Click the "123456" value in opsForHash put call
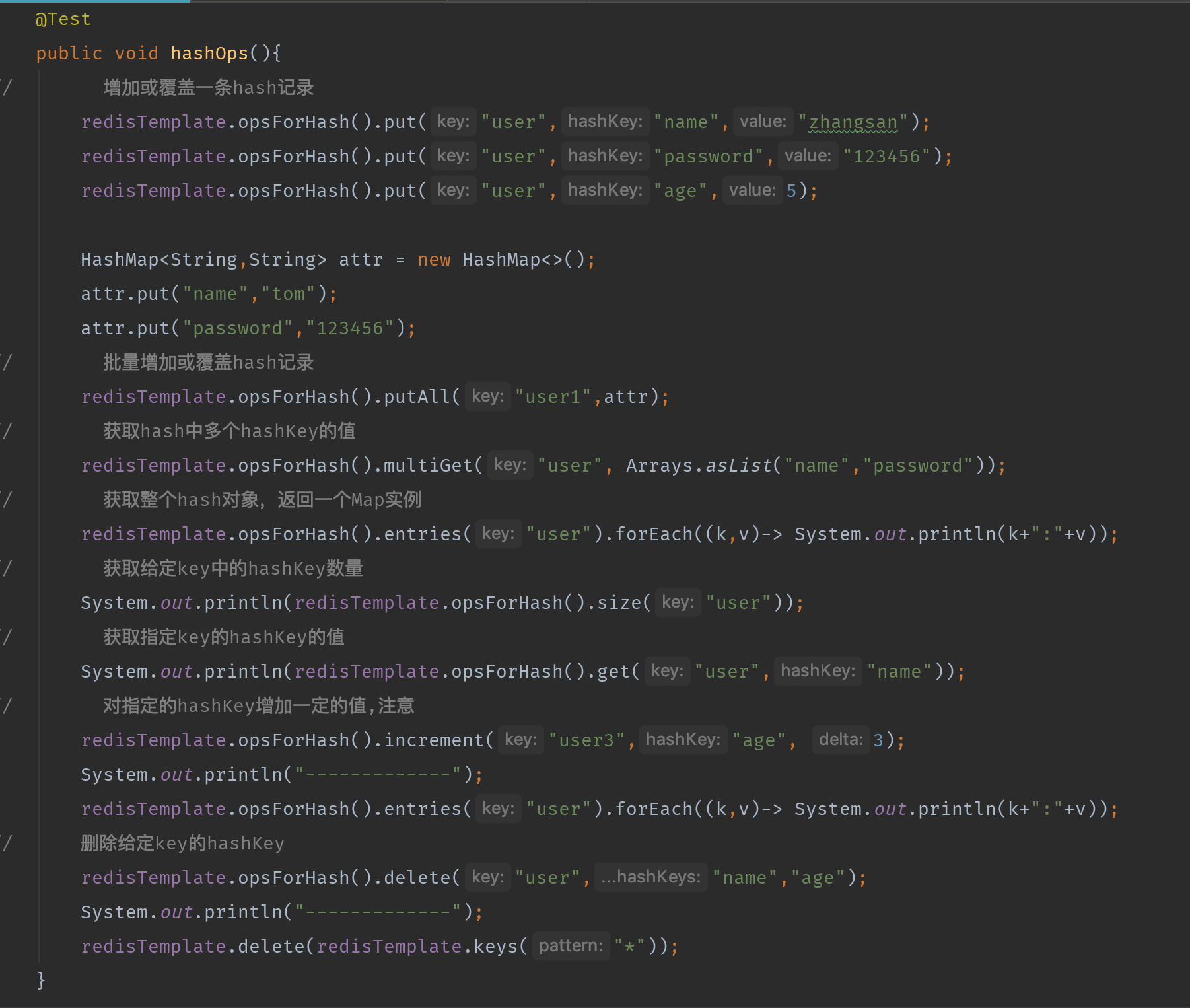The image size is (1190, 1008). click(x=887, y=157)
